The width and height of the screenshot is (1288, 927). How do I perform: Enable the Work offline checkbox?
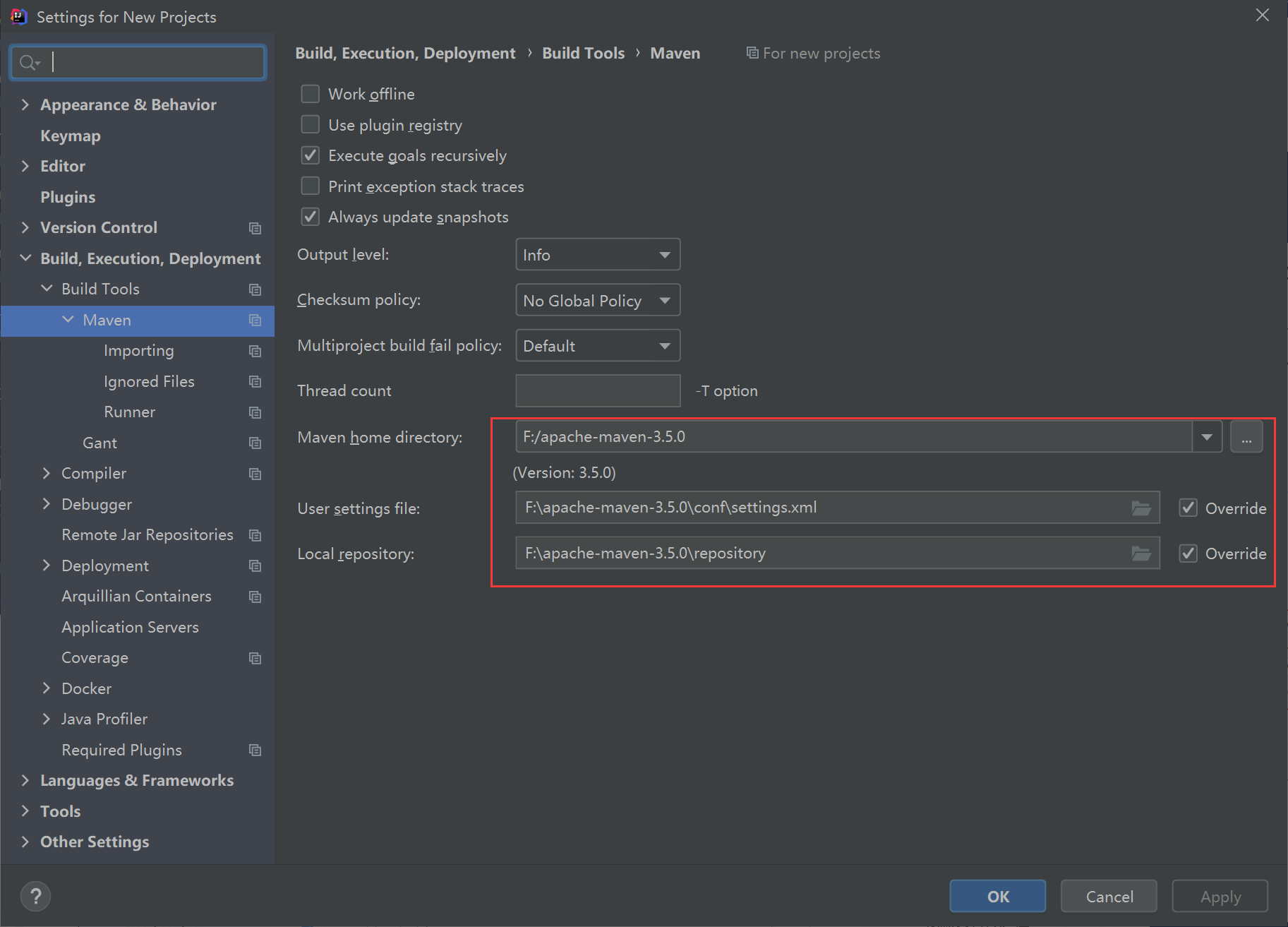(x=311, y=94)
